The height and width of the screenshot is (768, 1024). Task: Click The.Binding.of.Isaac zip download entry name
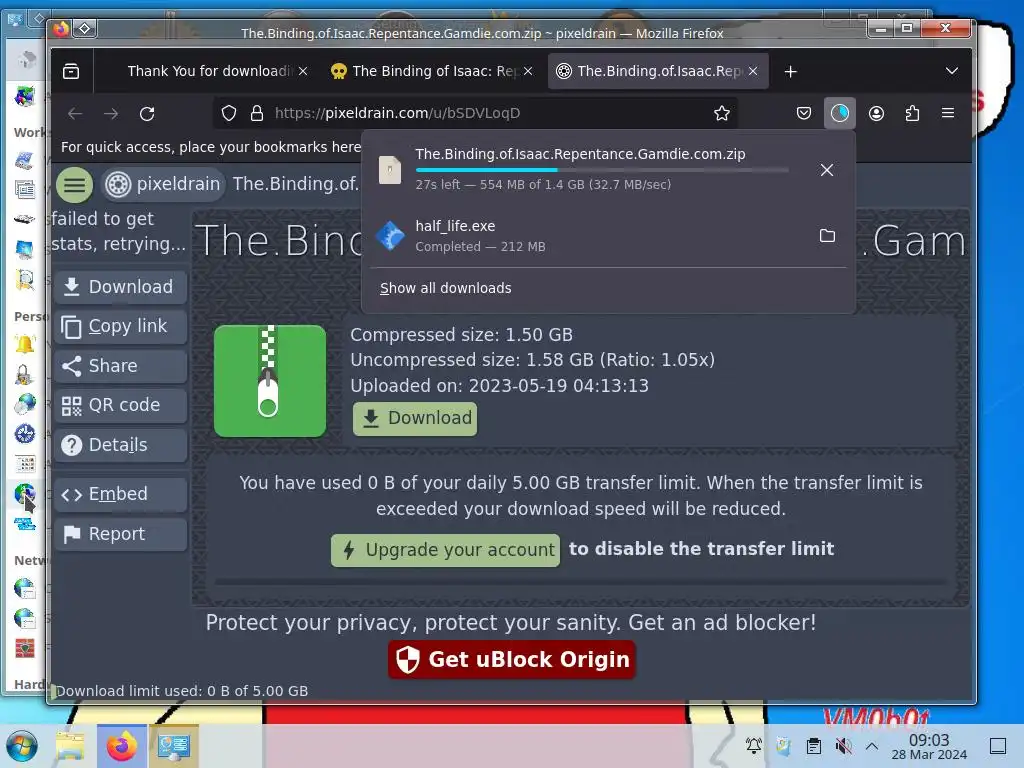[x=580, y=154]
